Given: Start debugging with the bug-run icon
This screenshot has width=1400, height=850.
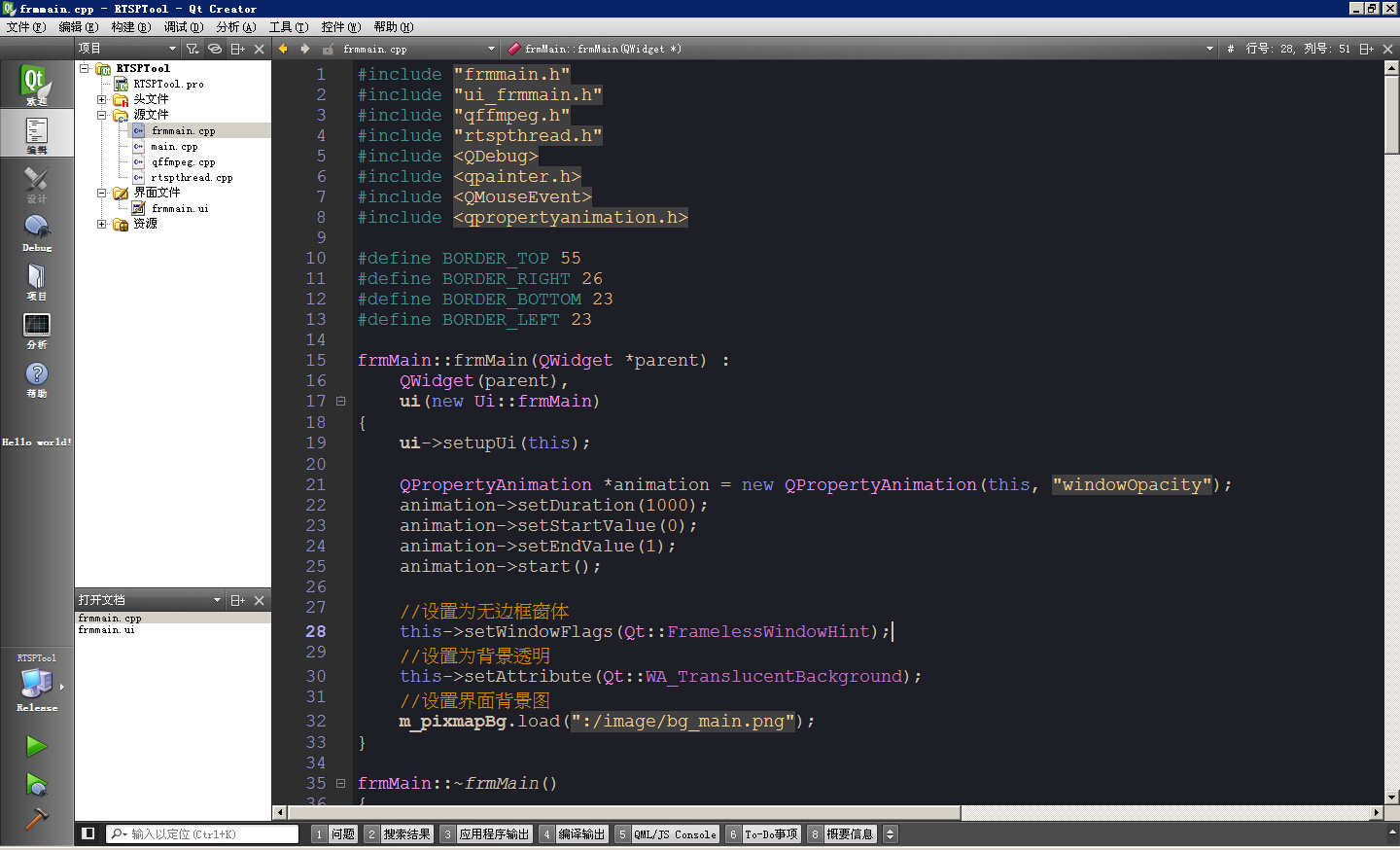Looking at the screenshot, I should click(36, 784).
